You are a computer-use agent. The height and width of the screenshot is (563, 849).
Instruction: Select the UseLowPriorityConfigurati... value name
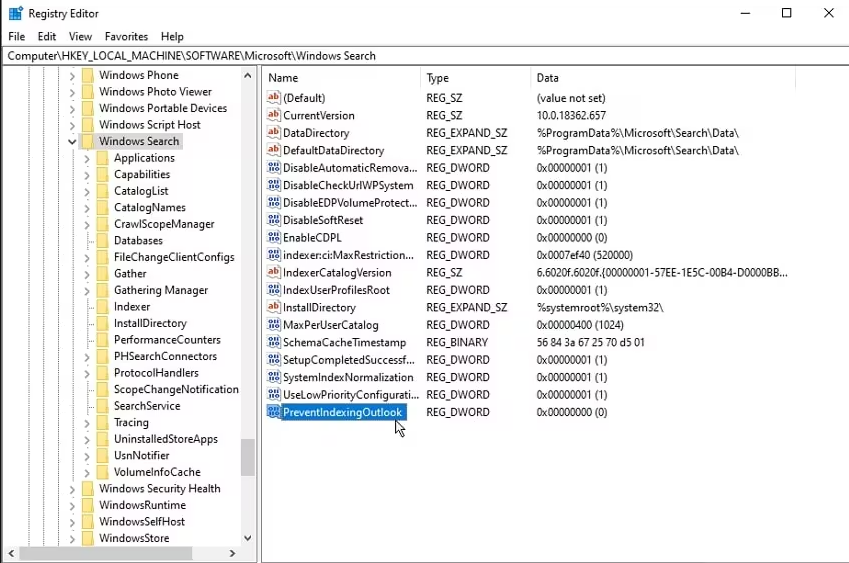[351, 395]
